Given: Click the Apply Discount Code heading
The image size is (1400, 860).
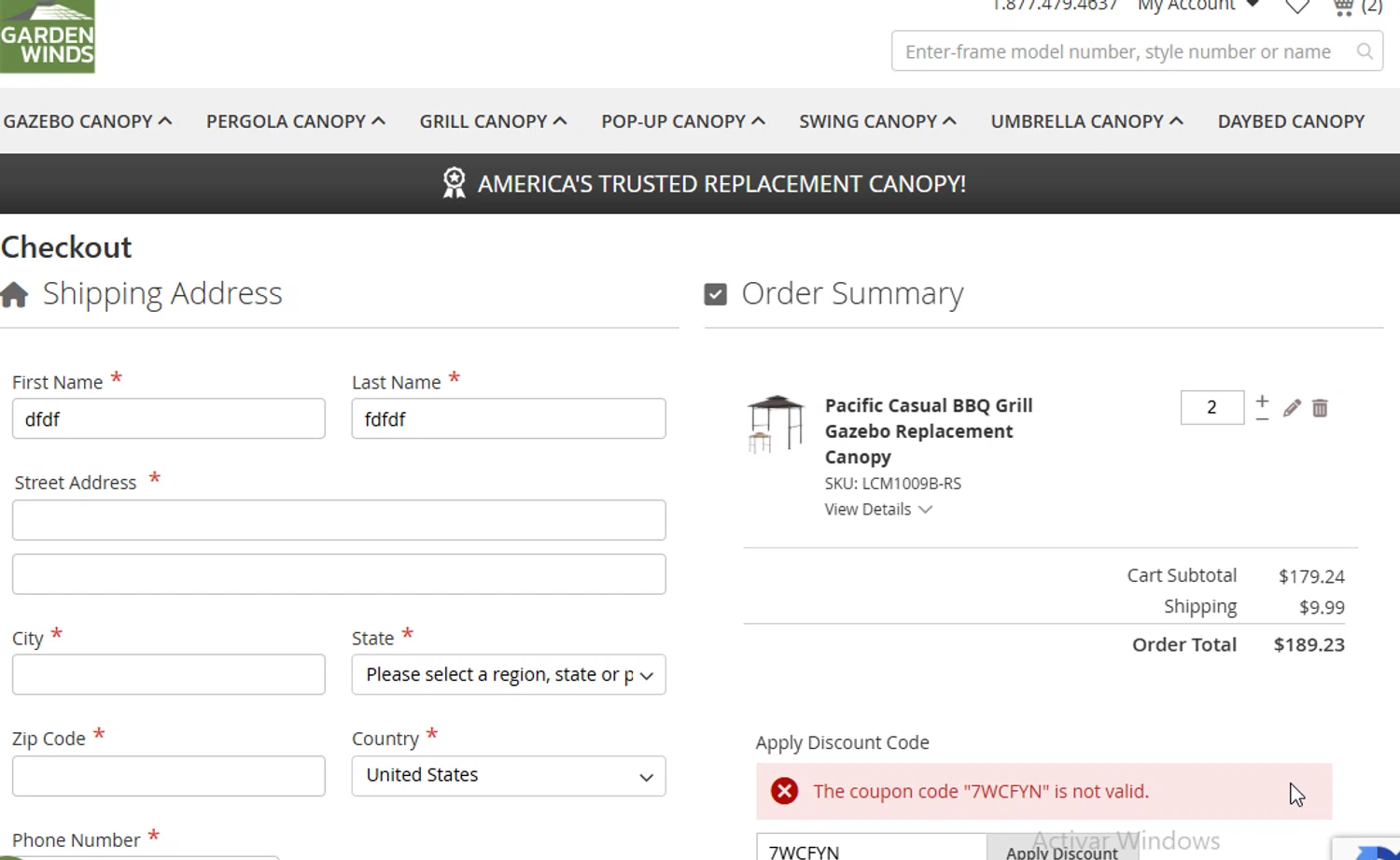Looking at the screenshot, I should coord(842,742).
